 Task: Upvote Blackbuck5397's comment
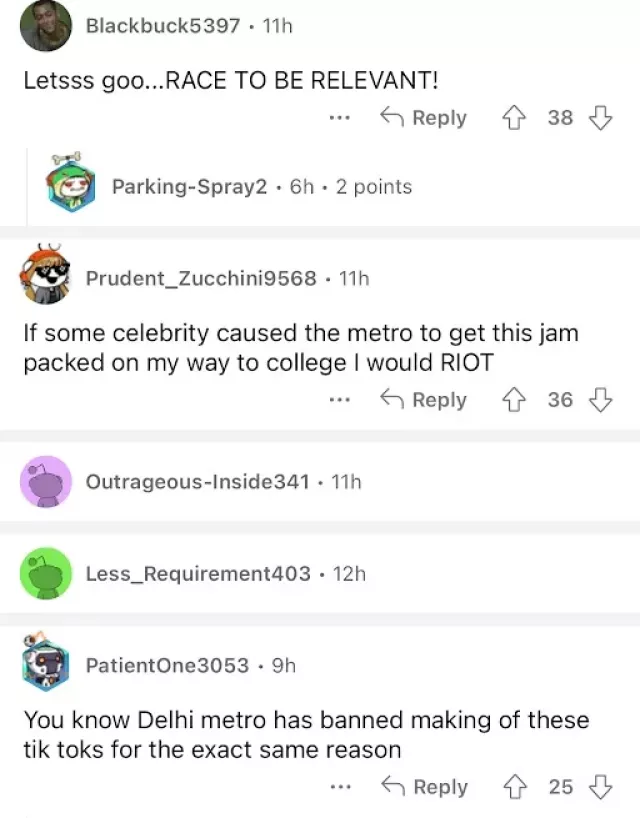click(x=514, y=117)
